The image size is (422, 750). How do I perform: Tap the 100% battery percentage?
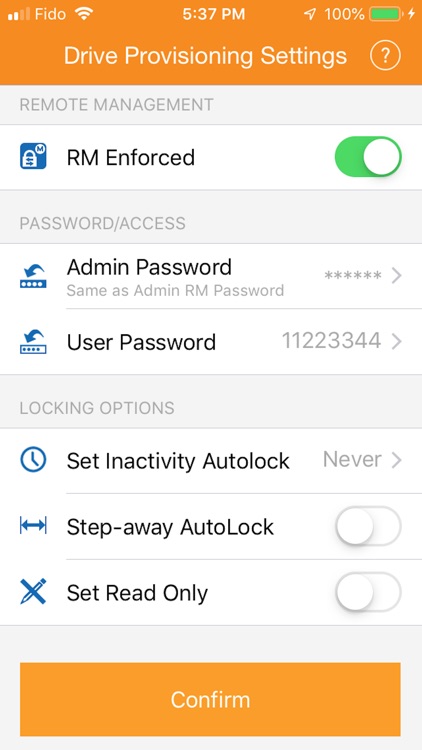point(344,14)
